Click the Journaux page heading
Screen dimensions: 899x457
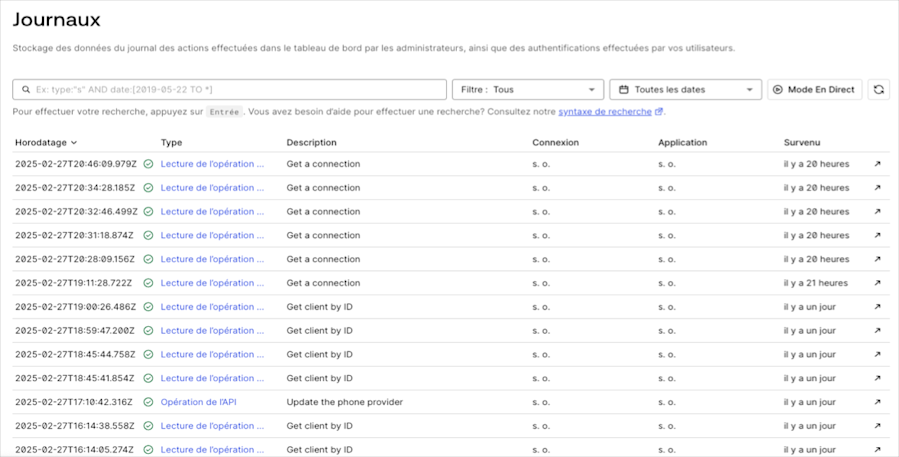pos(57,20)
